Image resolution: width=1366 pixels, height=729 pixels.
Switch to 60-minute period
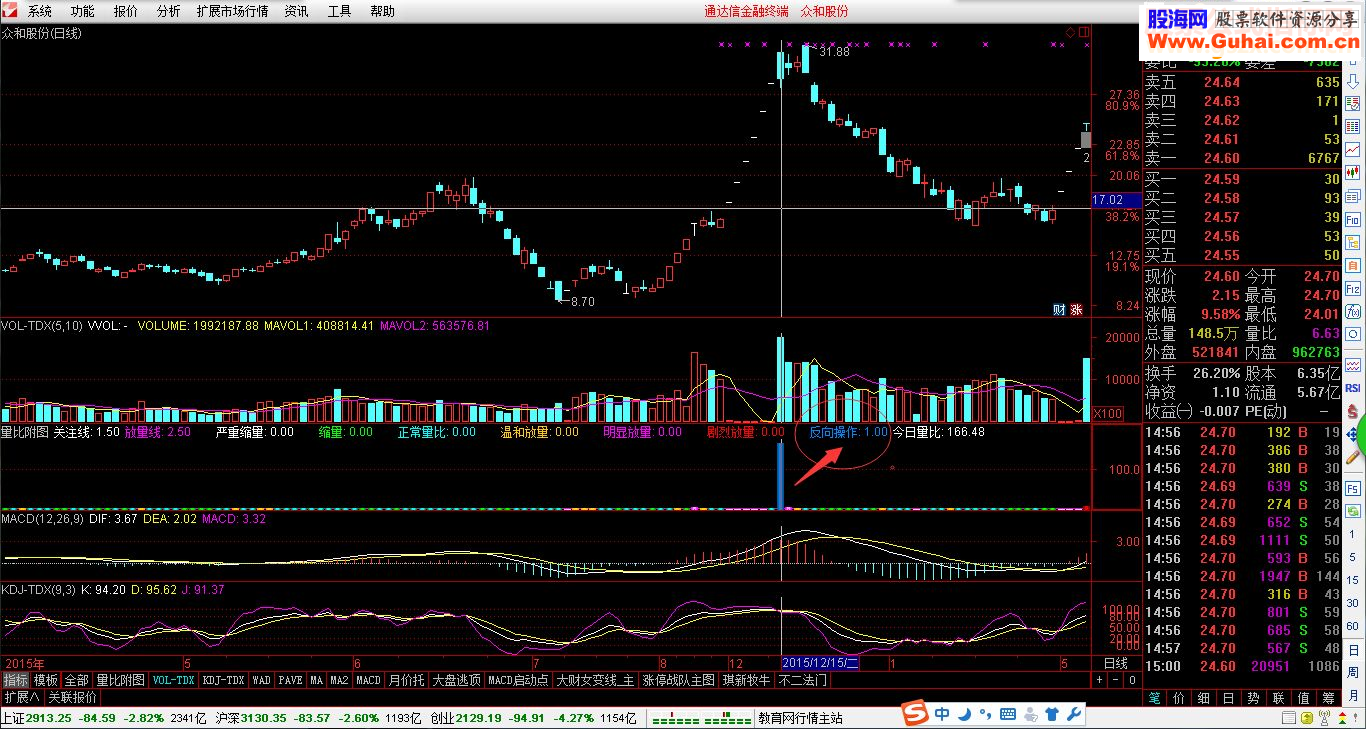coord(1352,626)
